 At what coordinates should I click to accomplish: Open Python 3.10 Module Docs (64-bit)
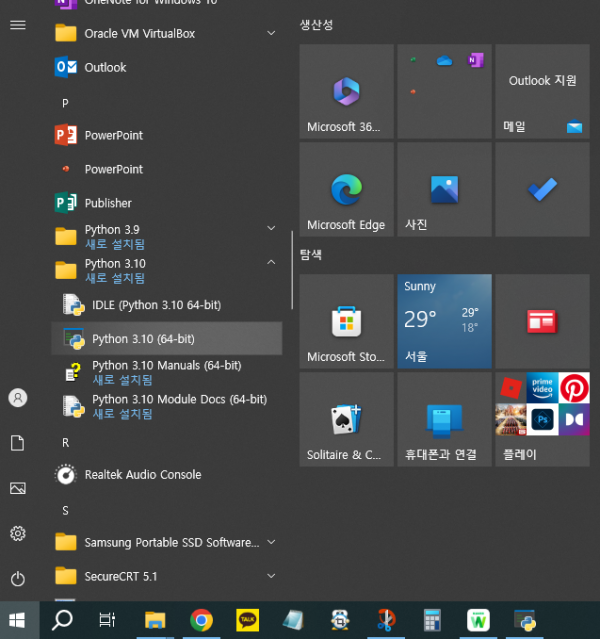point(166,406)
